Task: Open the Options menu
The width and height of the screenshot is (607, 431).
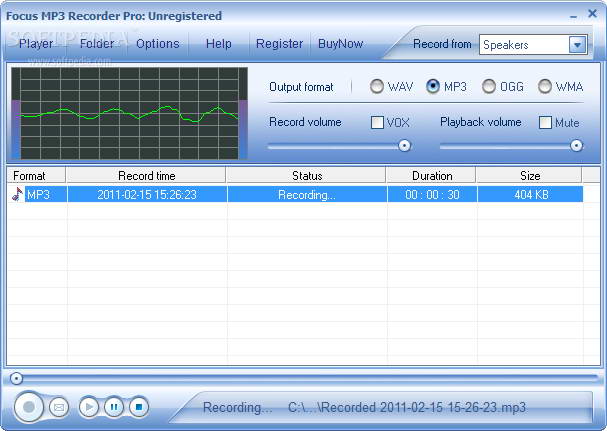Action: [x=158, y=44]
